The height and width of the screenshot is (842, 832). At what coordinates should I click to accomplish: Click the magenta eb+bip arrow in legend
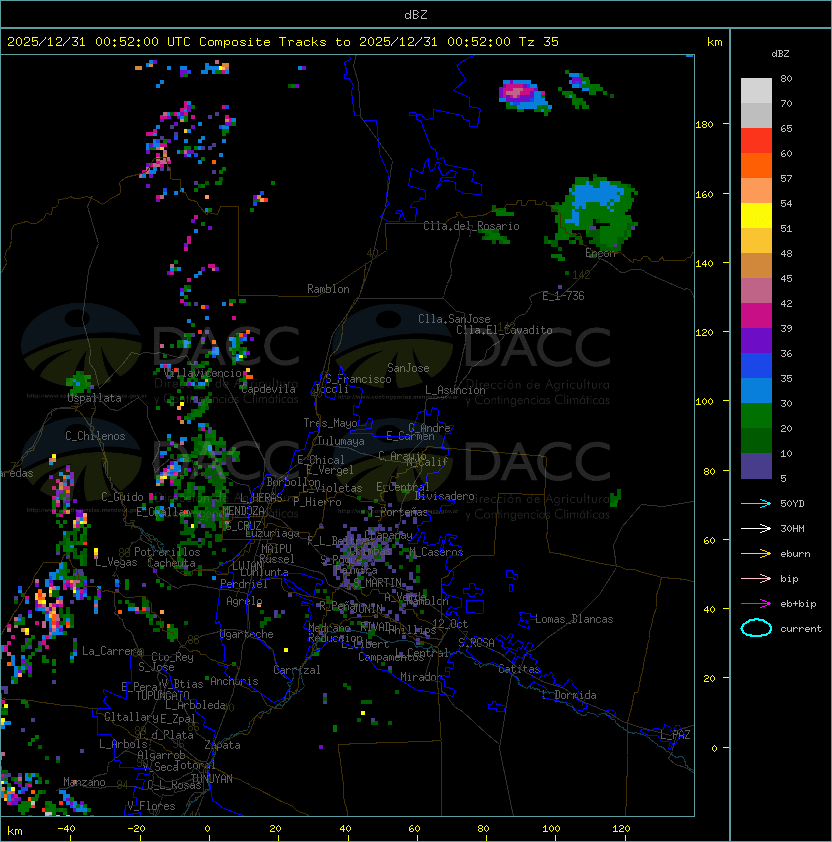(x=756, y=604)
